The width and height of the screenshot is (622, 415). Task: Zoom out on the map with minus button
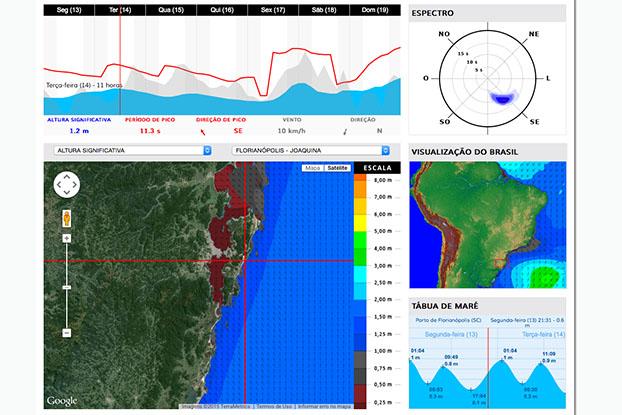67,332
